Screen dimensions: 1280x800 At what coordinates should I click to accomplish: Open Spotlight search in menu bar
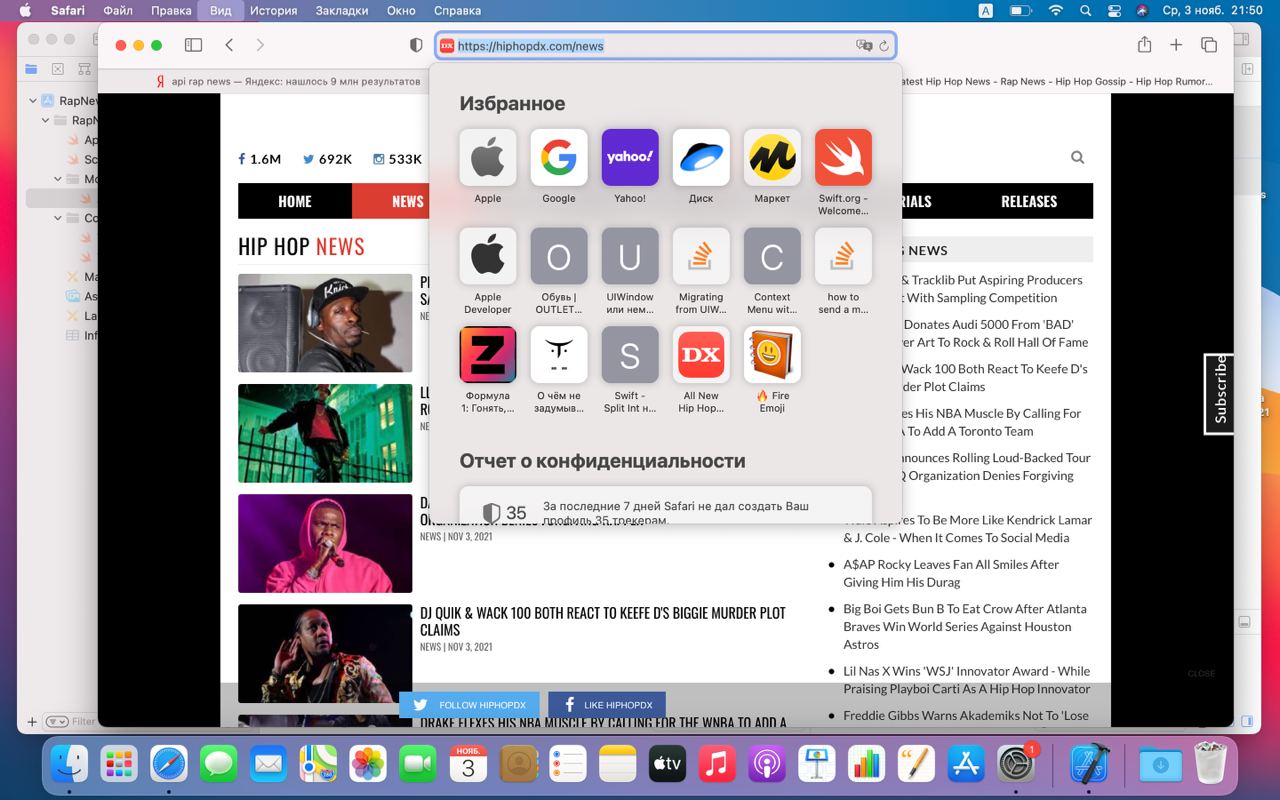tap(1085, 10)
